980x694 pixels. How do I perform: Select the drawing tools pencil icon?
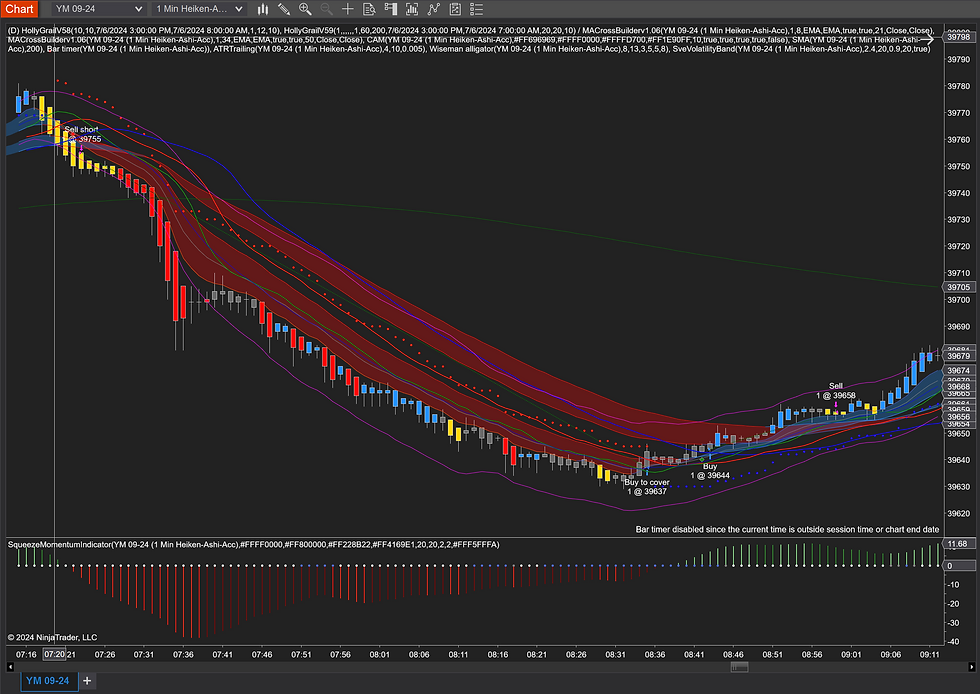click(284, 9)
